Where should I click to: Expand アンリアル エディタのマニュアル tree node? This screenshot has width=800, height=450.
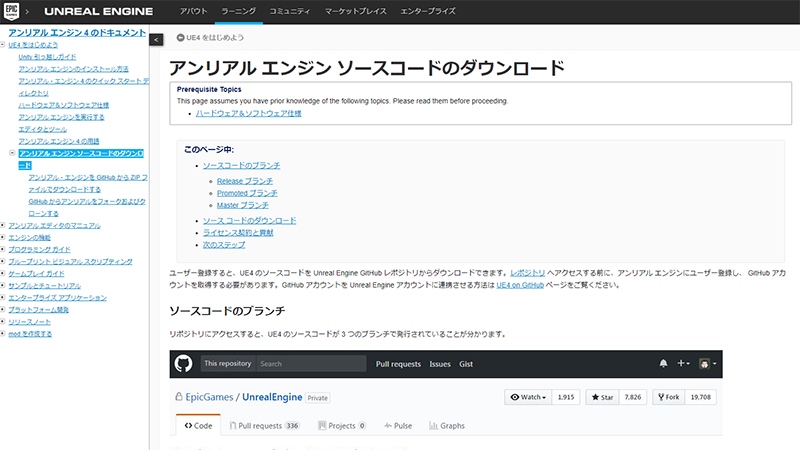(3, 225)
